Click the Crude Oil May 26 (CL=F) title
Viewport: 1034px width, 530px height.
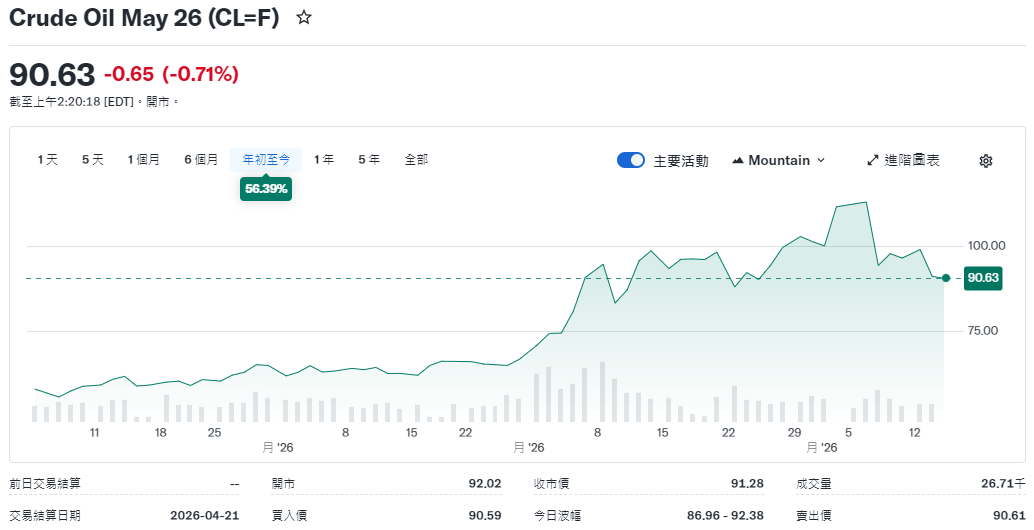point(144,18)
